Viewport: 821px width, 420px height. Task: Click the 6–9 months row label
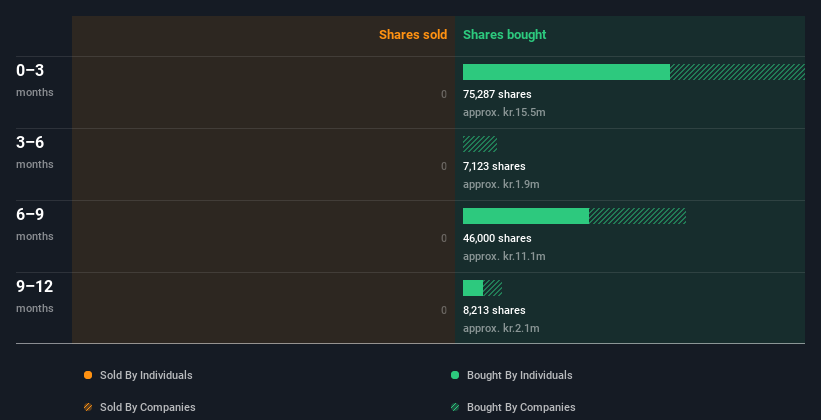pyautogui.click(x=35, y=224)
